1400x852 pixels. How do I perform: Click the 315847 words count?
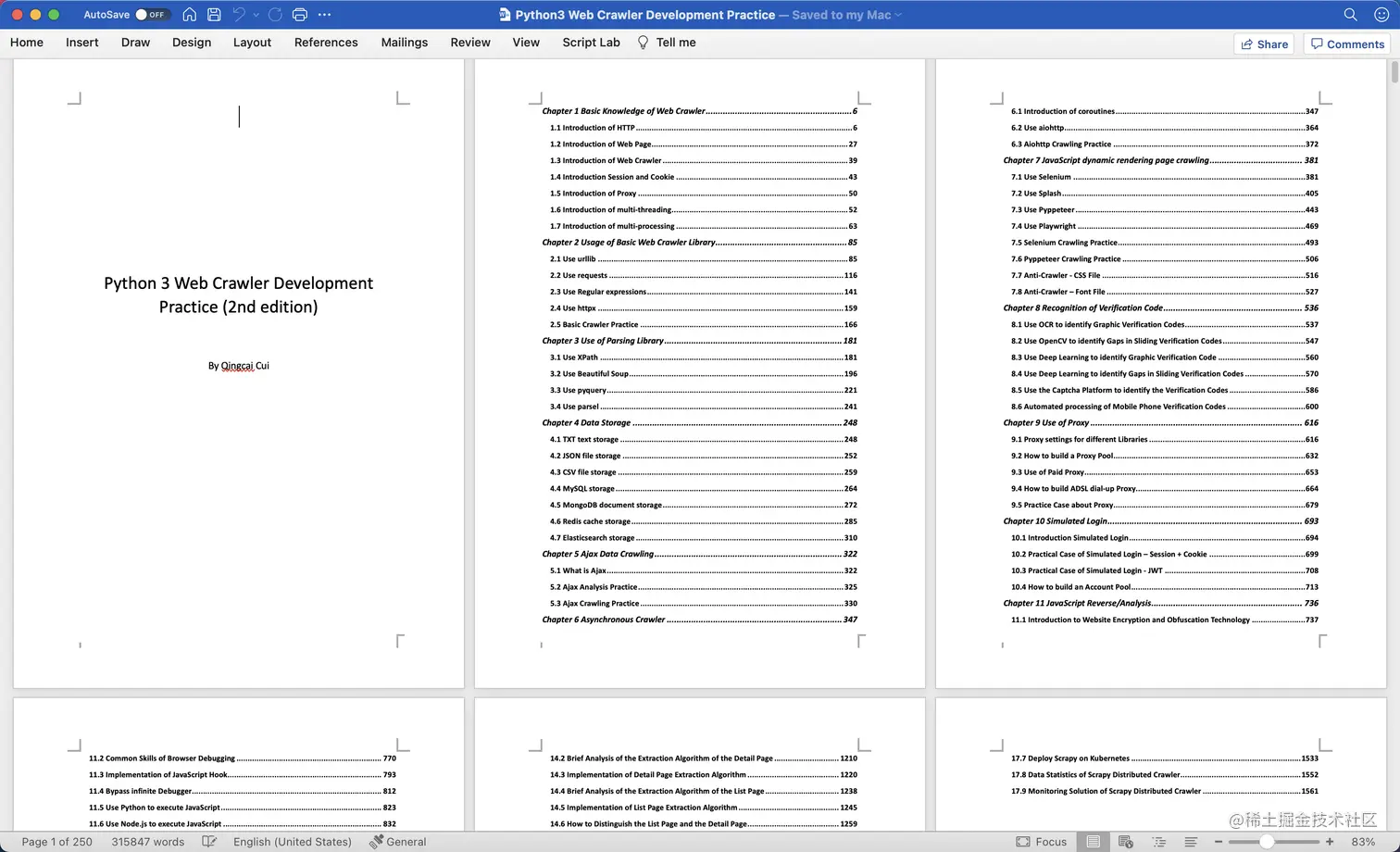pyautogui.click(x=148, y=842)
